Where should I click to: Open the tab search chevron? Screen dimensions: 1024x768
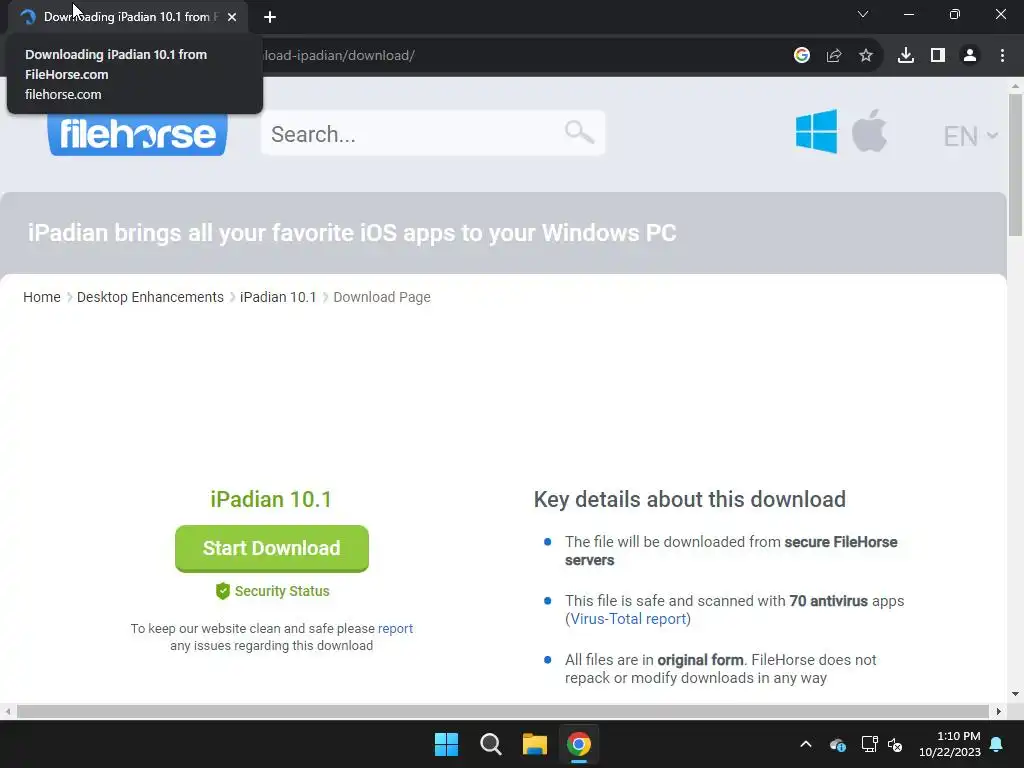[863, 14]
